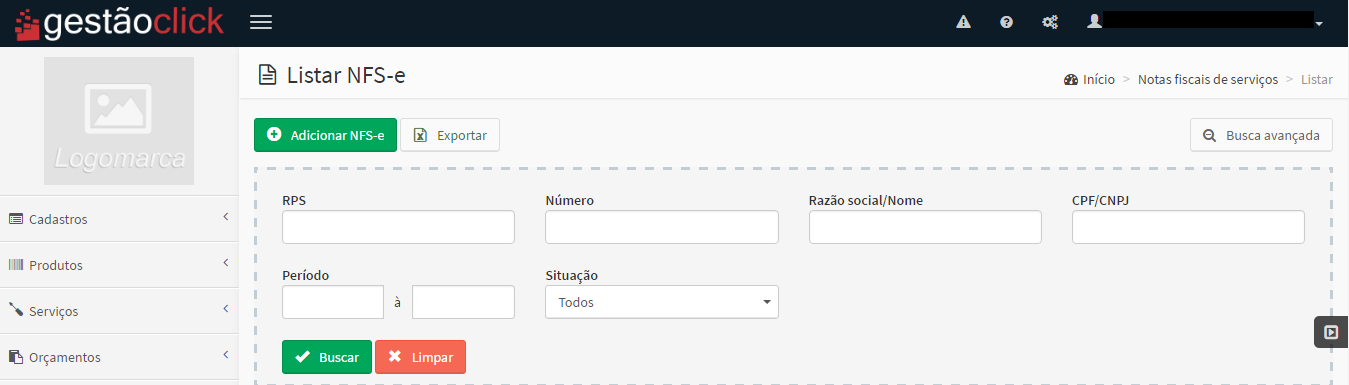Click the gestãoclick logo
1349x385 pixels.
pyautogui.click(x=119, y=22)
